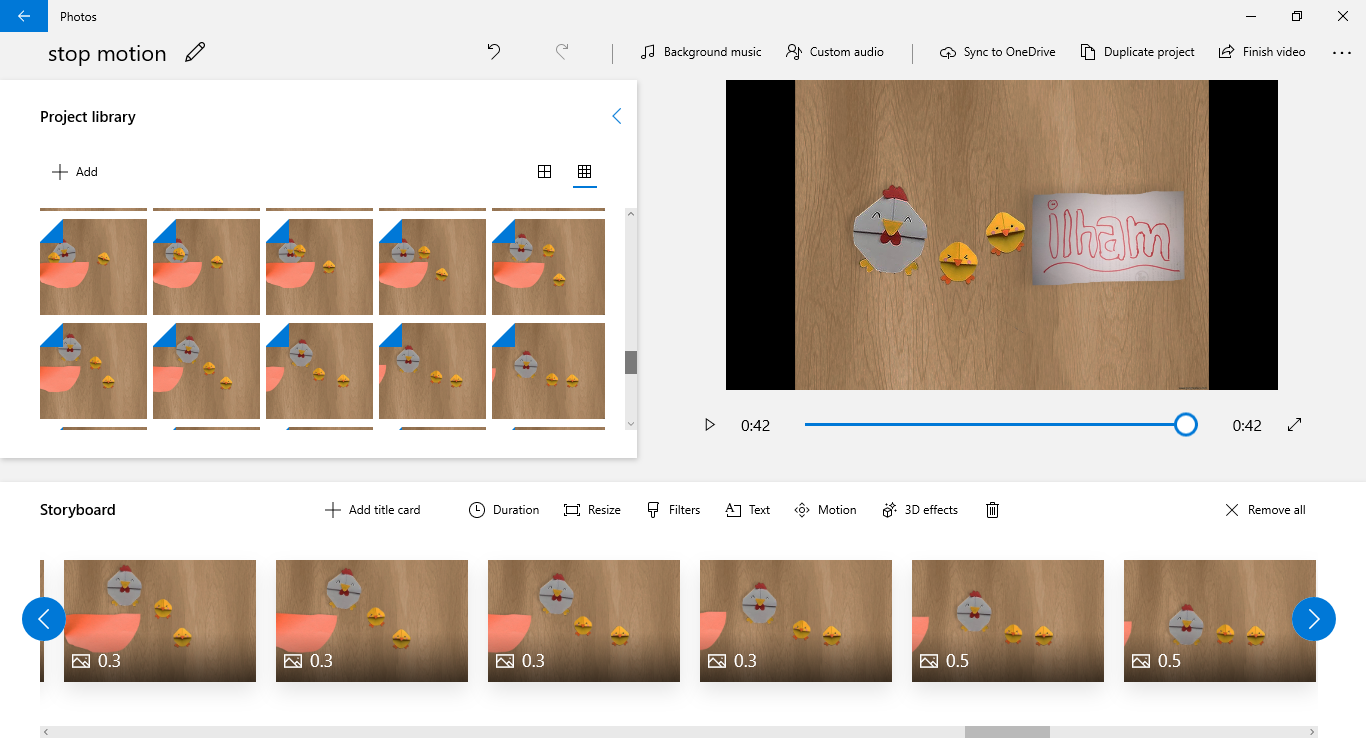Screen dimensions: 1366x738
Task: Select last library thumbnail in top row
Action: coord(548,267)
